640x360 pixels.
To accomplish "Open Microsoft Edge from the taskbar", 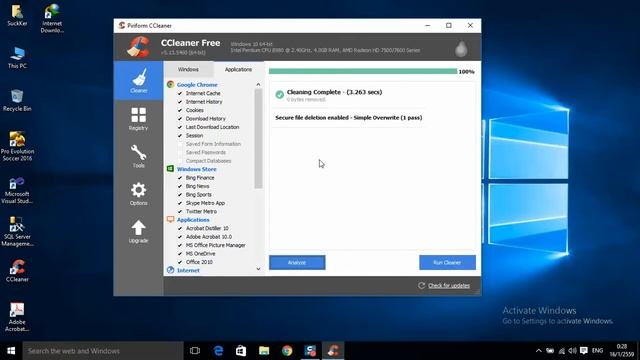I will point(218,351).
